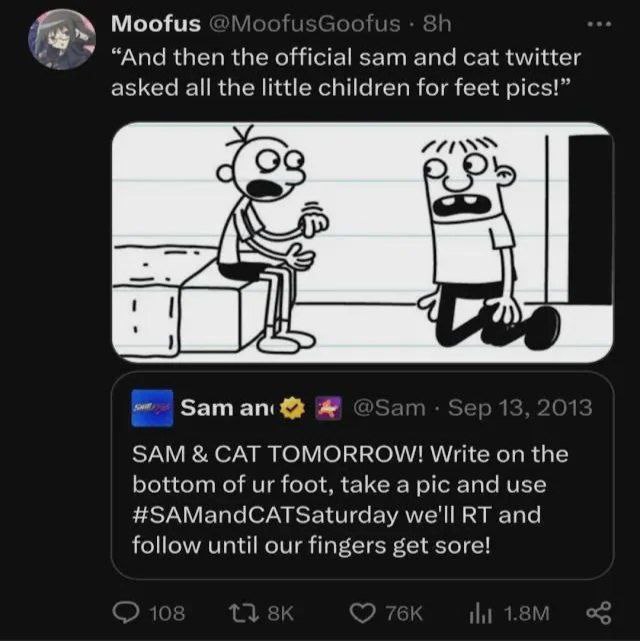Like the tweet with the heart icon

(x=363, y=613)
